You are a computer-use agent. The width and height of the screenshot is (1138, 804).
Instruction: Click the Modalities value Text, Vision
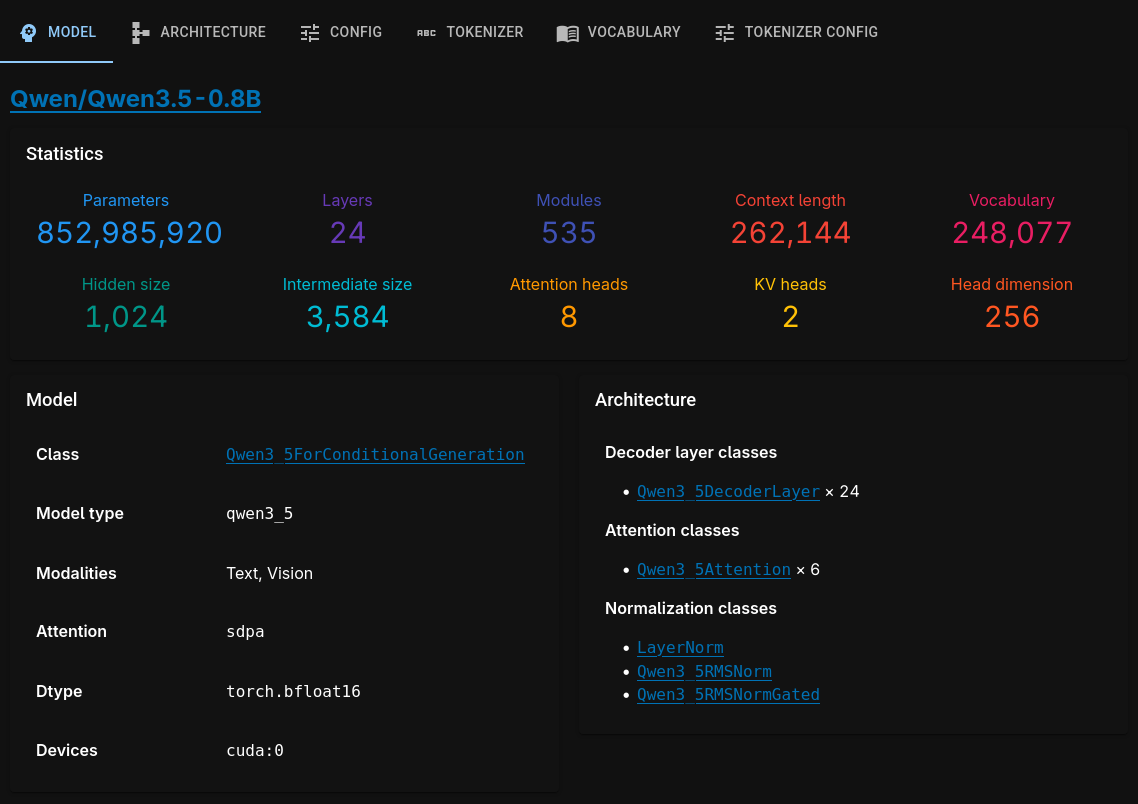269,573
